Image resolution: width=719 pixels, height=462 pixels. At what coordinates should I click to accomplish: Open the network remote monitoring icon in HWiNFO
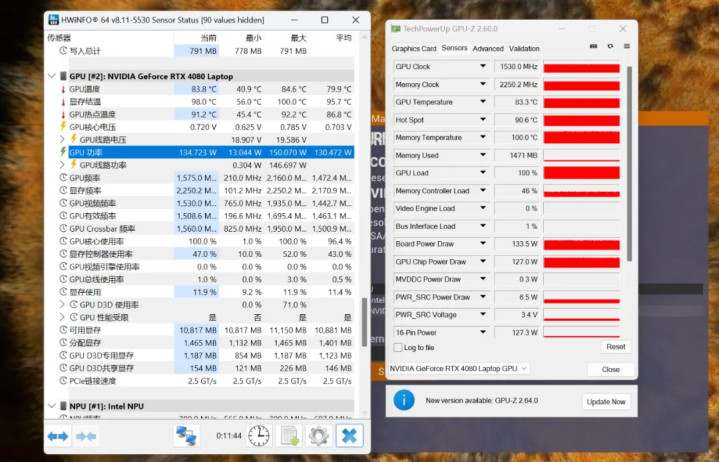pos(187,436)
